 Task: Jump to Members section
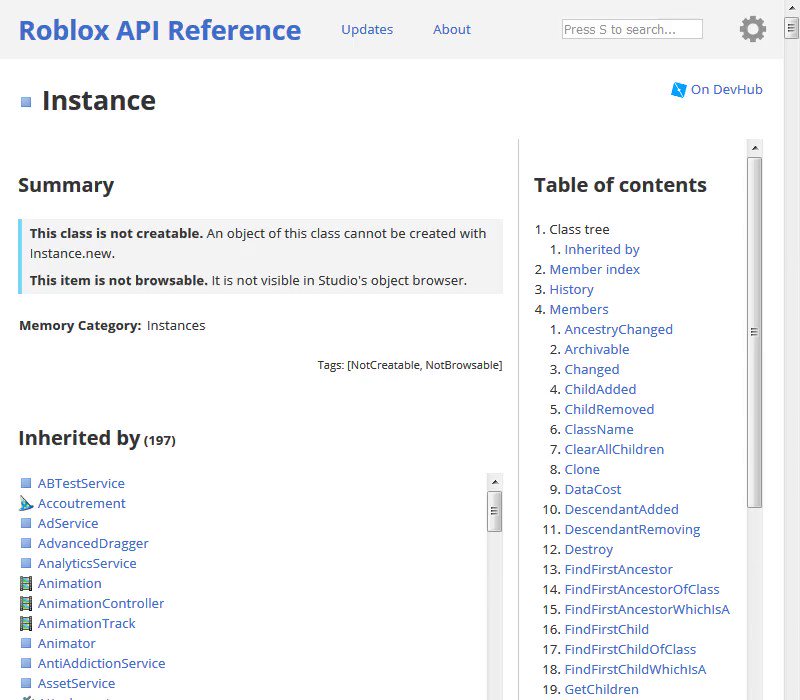pyautogui.click(x=579, y=309)
